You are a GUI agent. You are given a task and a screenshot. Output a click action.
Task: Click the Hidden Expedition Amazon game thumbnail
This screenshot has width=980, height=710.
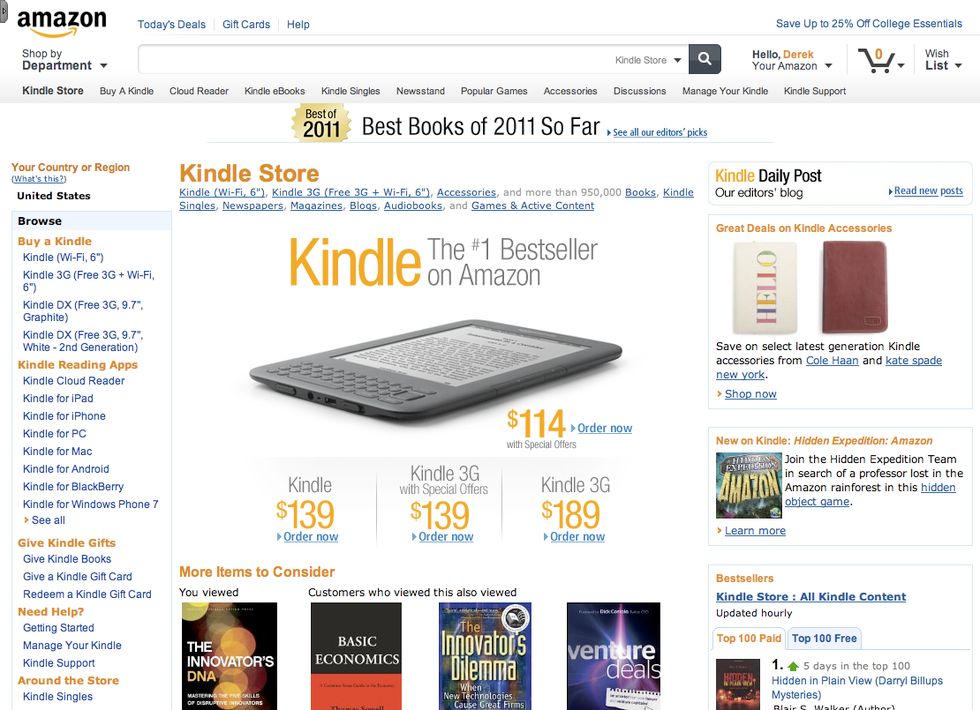click(747, 486)
